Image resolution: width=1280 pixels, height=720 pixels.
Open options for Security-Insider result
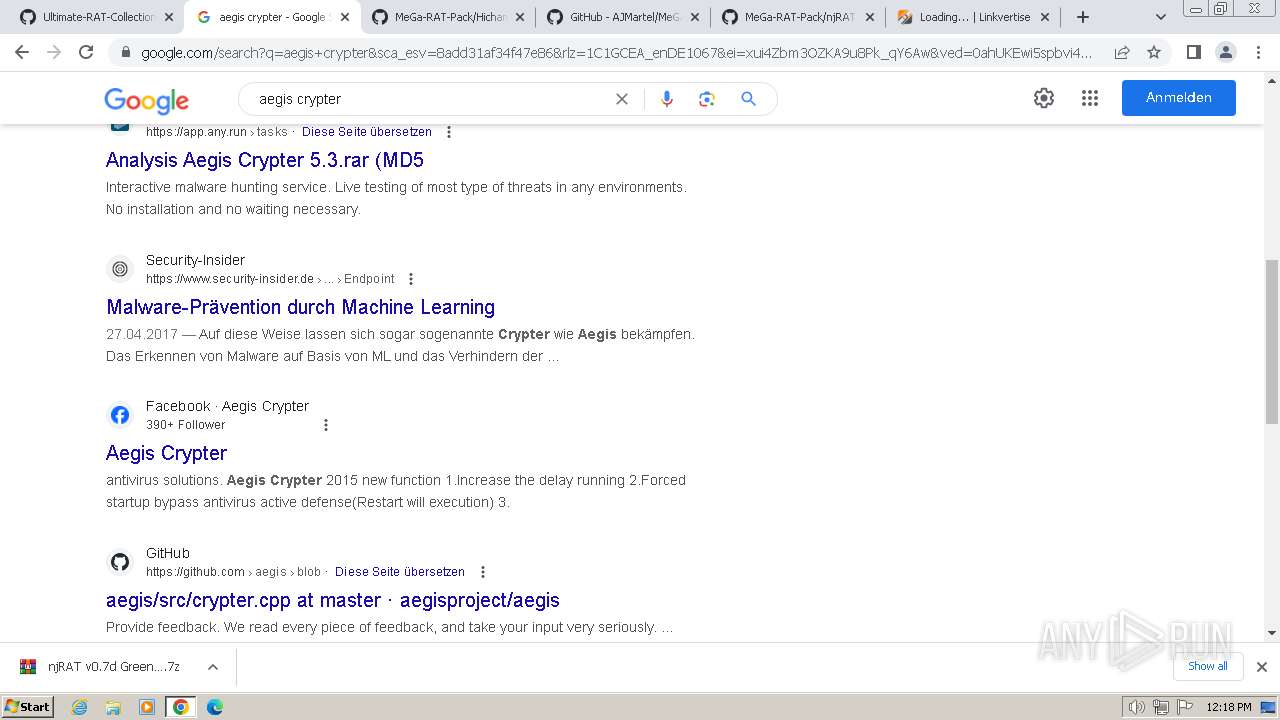pos(411,279)
